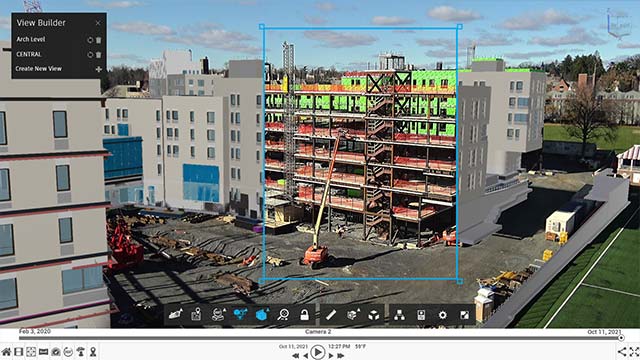
Task: Step back one frame
Action: click(305, 356)
